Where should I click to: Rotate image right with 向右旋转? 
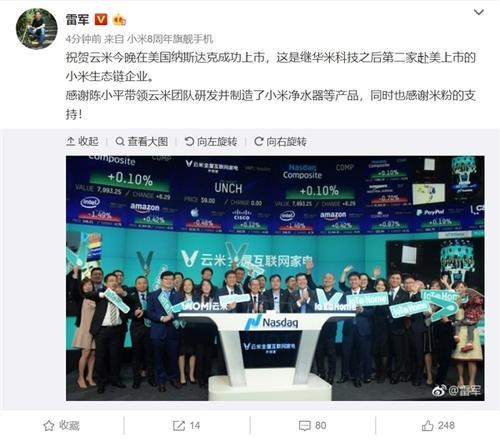(280, 142)
